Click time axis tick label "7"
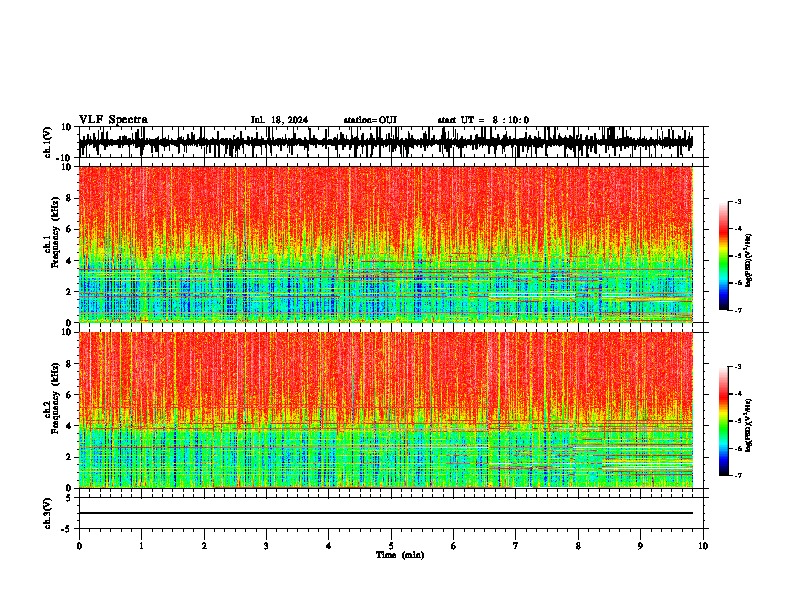Screen dimensions: 792x612 point(516,546)
